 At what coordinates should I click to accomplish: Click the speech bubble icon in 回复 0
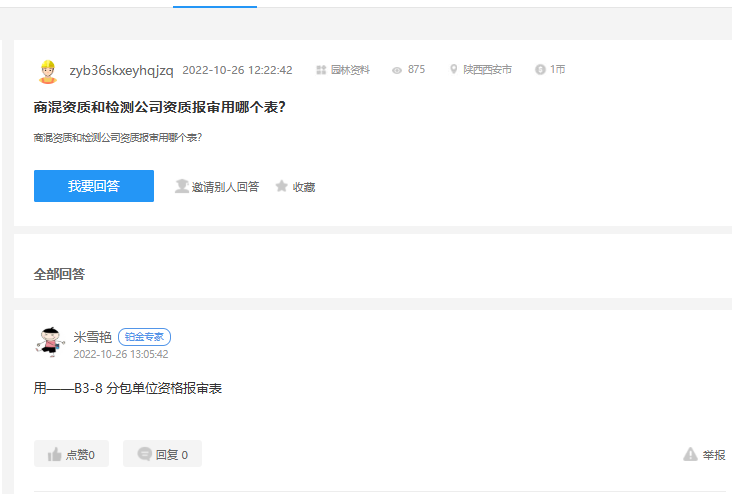click(x=145, y=453)
